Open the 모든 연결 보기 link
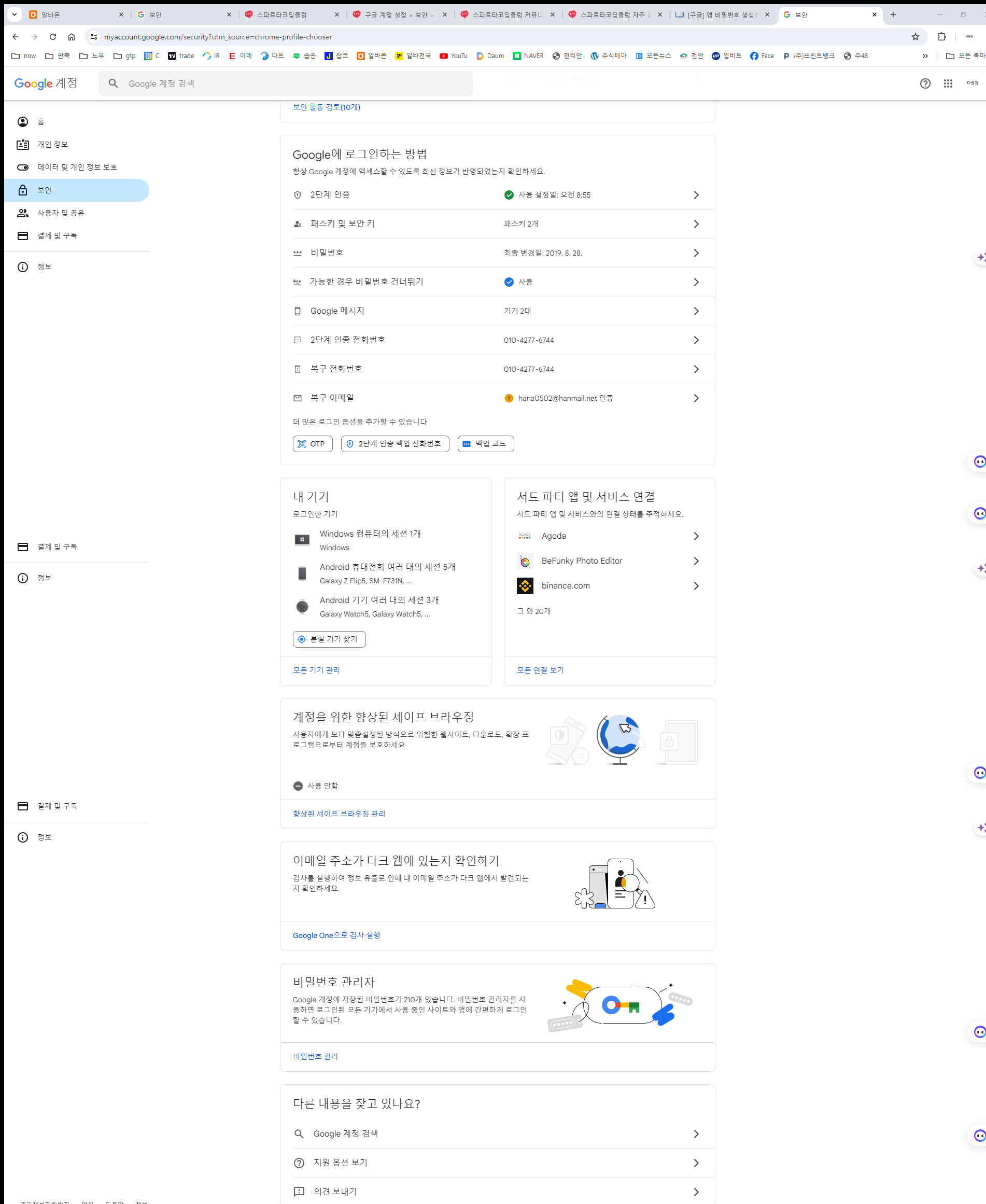This screenshot has width=986, height=1204. [540, 670]
